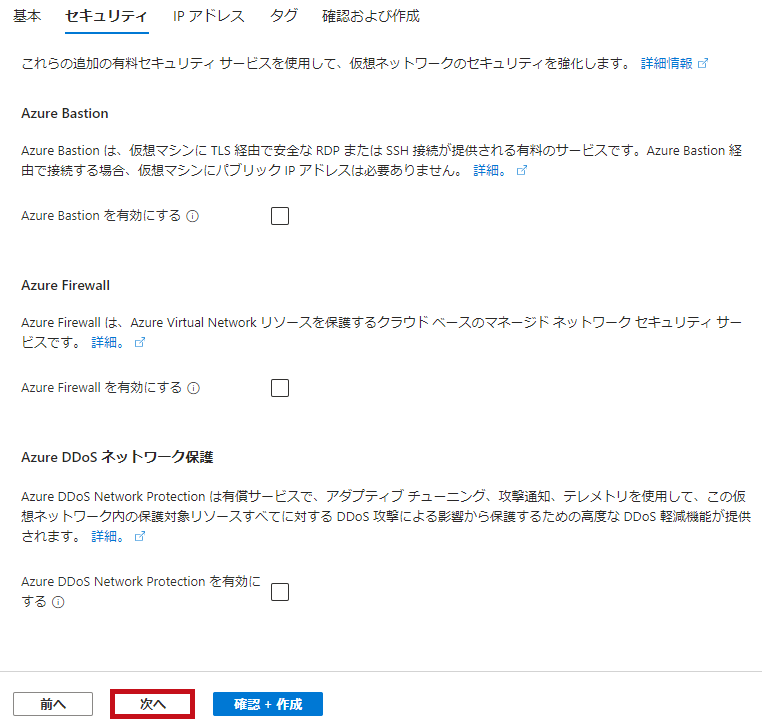Click external link icon in Firewall description
Screen dimensions: 762x723
click(139, 342)
